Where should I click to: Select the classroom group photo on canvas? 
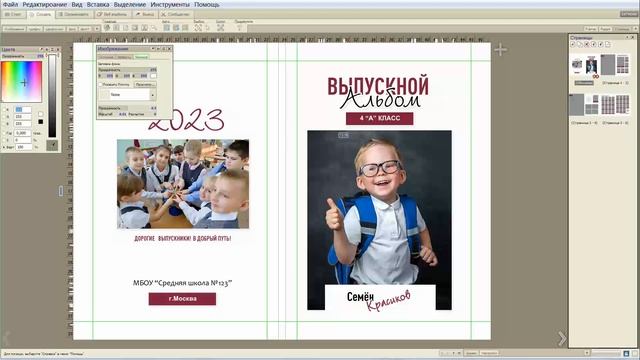[x=183, y=184]
